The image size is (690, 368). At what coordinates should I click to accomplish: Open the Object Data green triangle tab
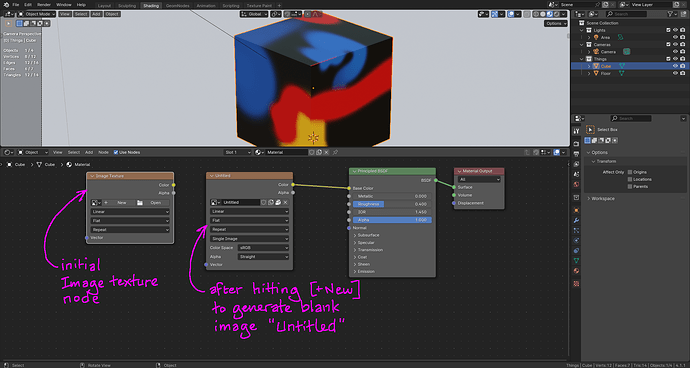576,261
